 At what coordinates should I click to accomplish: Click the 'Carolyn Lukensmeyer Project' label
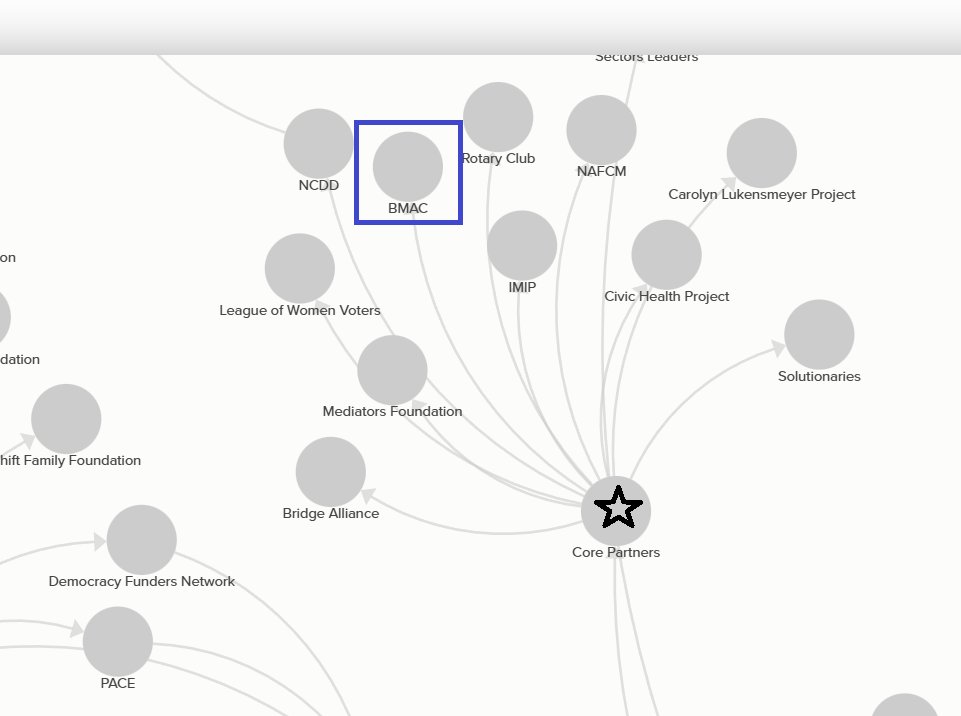[x=762, y=194]
